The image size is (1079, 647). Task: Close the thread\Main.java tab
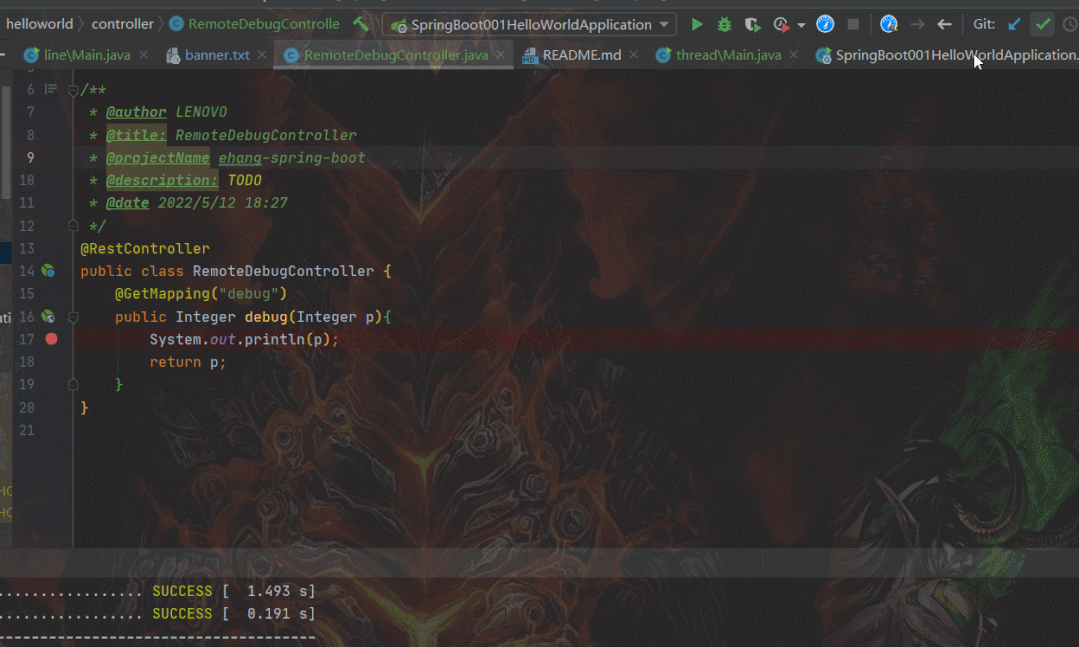pos(793,55)
